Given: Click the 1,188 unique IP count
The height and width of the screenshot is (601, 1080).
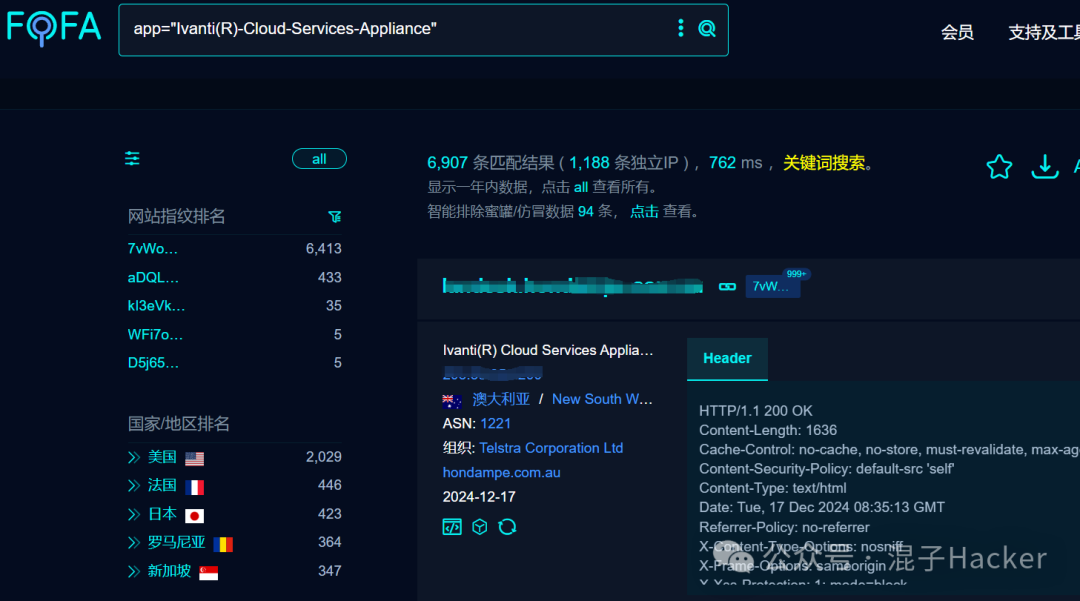Looking at the screenshot, I should (x=589, y=163).
